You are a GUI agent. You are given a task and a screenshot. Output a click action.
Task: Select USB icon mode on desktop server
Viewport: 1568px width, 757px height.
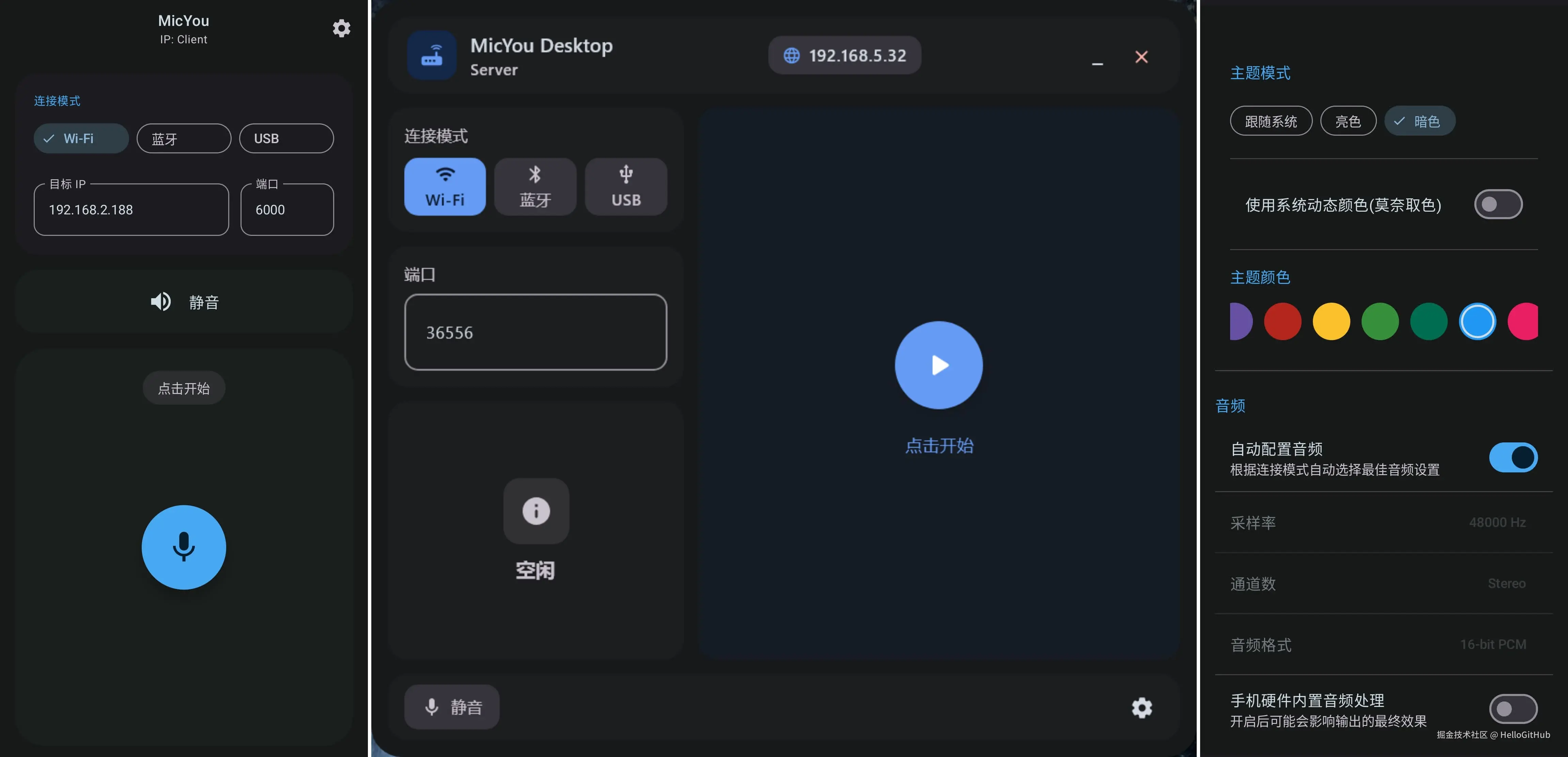[625, 186]
